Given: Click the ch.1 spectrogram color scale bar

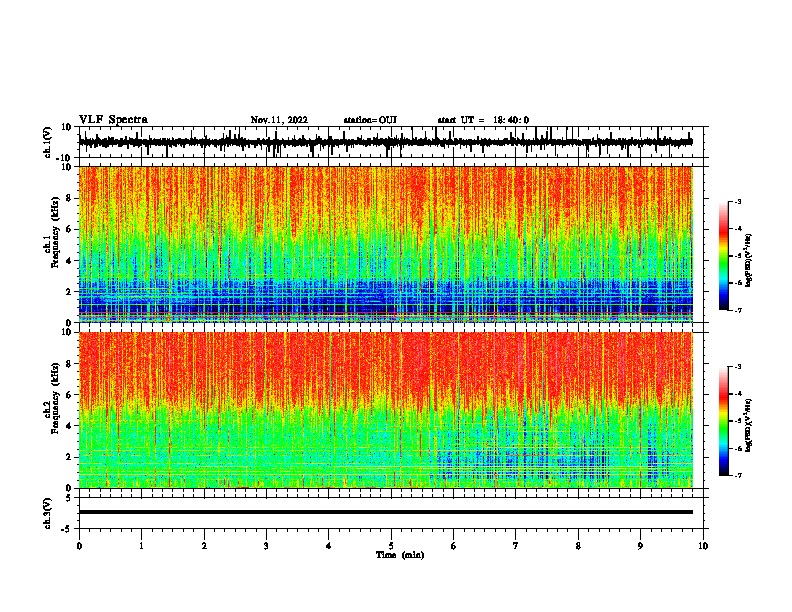Looking at the screenshot, I should pos(724,256).
